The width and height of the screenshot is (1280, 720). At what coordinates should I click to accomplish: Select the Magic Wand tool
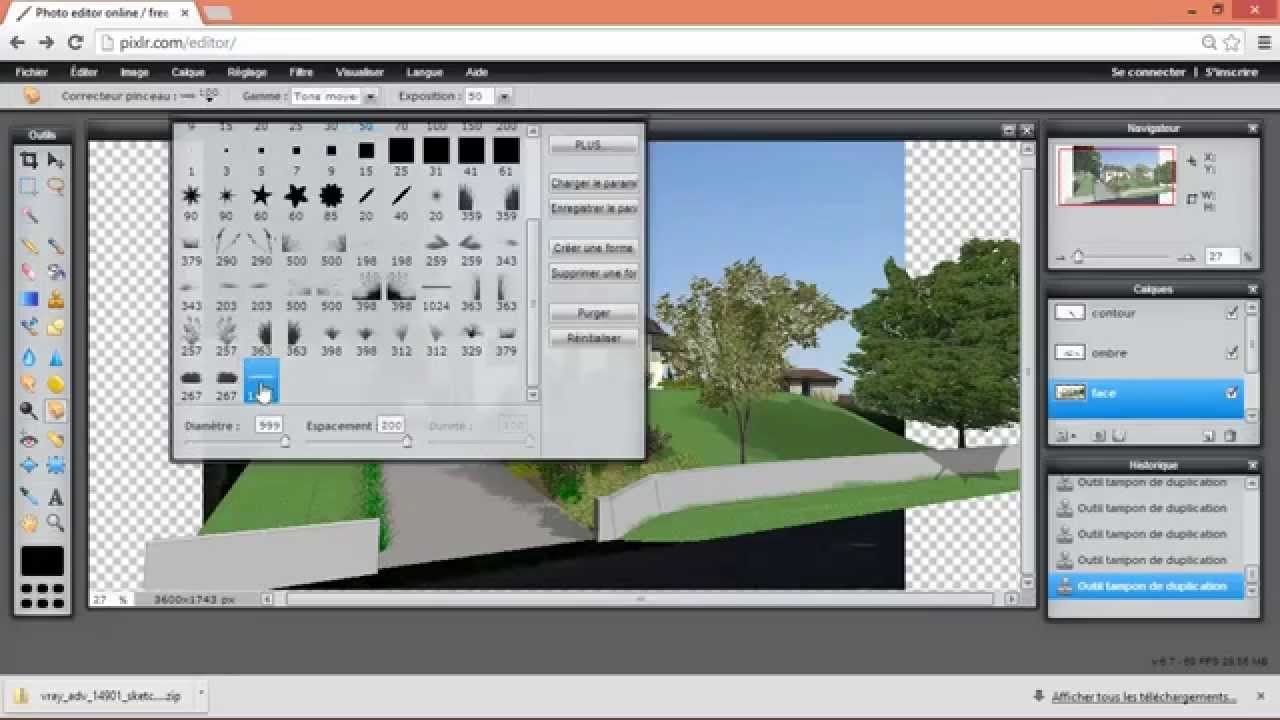(29, 215)
